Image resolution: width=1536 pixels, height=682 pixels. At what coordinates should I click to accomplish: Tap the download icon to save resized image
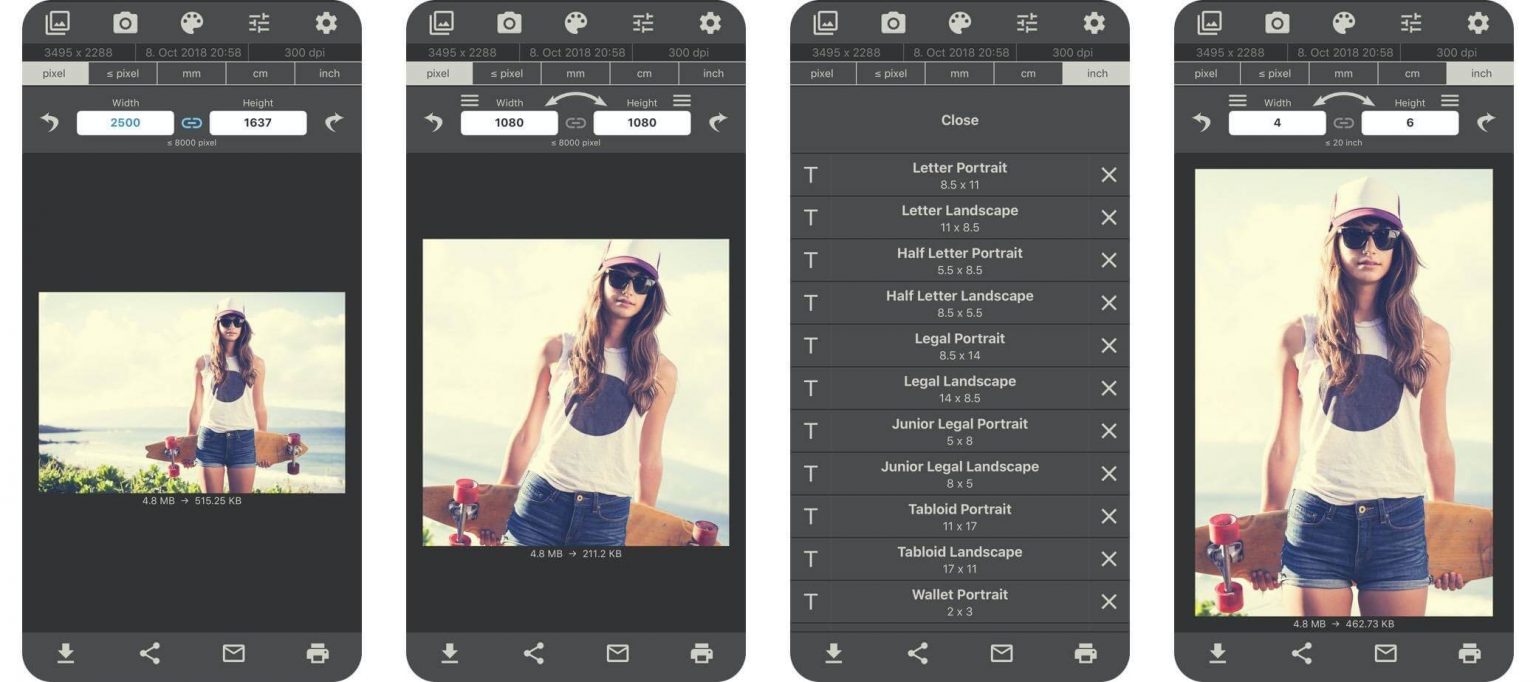click(66, 653)
